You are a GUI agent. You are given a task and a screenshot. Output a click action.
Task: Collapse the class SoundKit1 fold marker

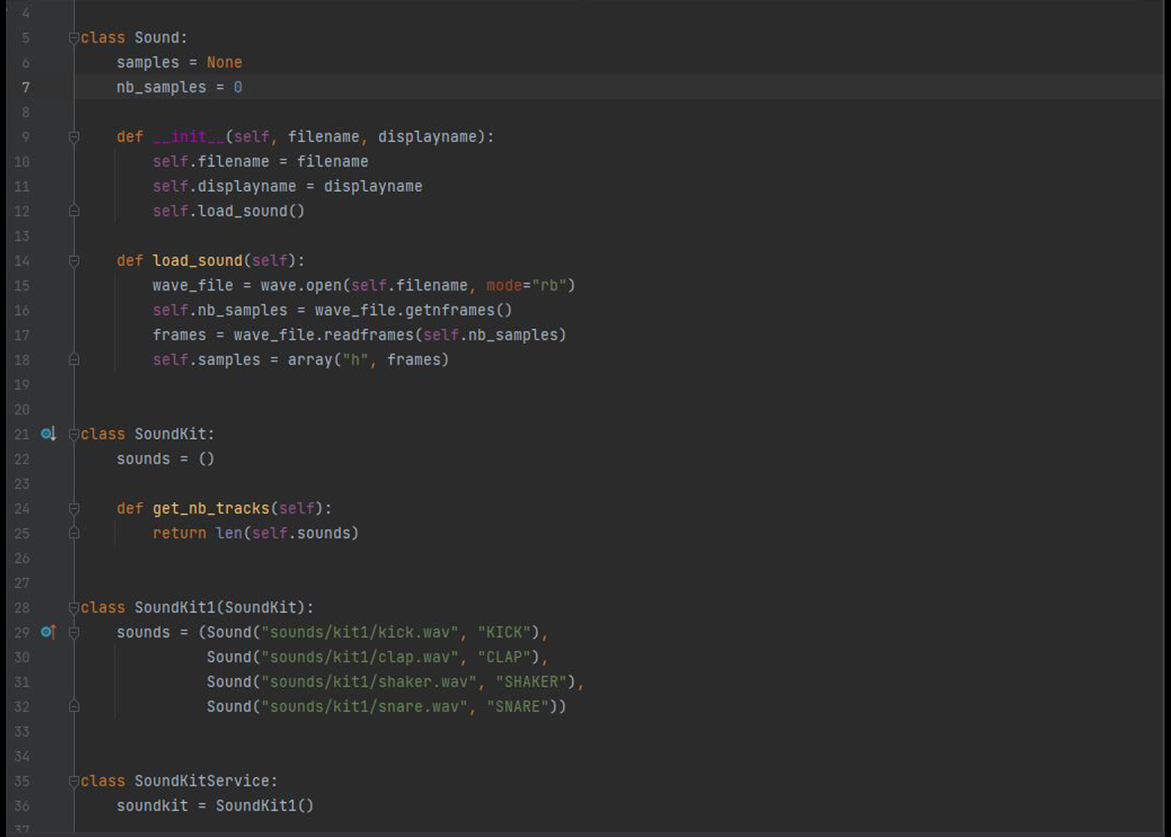[x=74, y=608]
